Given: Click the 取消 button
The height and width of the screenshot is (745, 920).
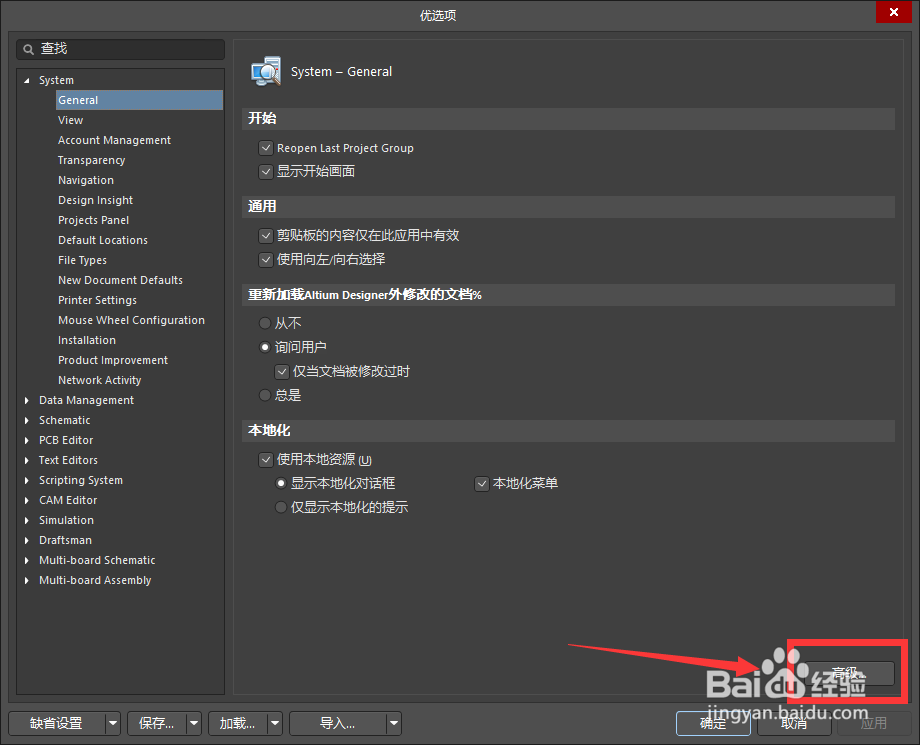Looking at the screenshot, I should pyautogui.click(x=794, y=723).
